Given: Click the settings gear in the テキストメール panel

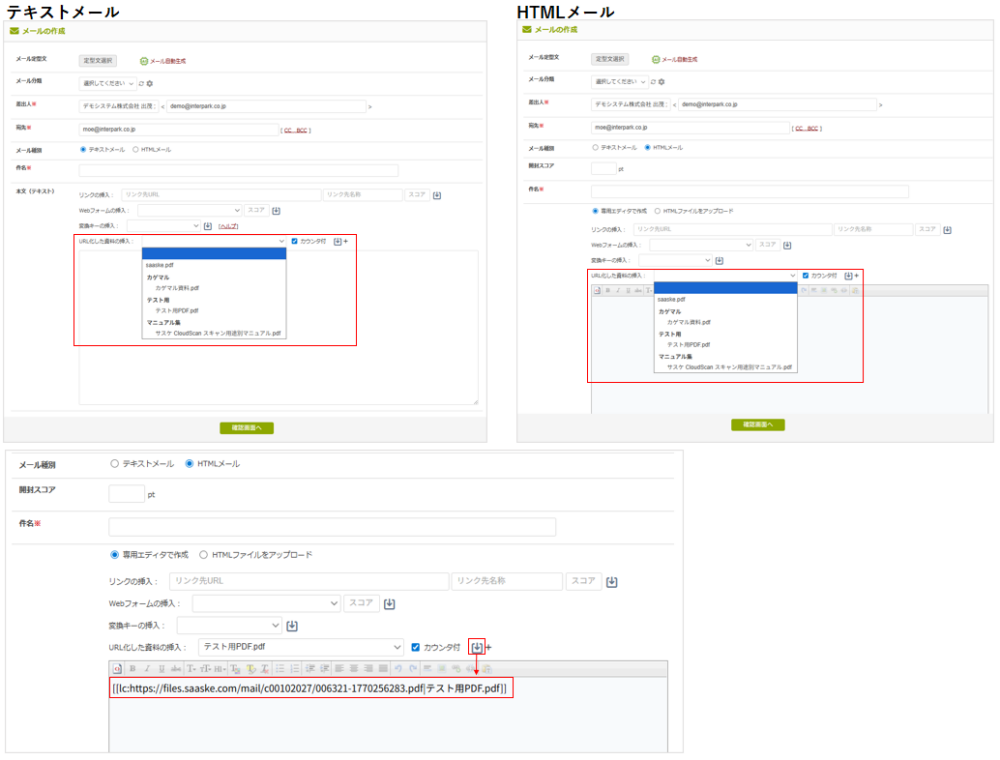Looking at the screenshot, I should [150, 83].
